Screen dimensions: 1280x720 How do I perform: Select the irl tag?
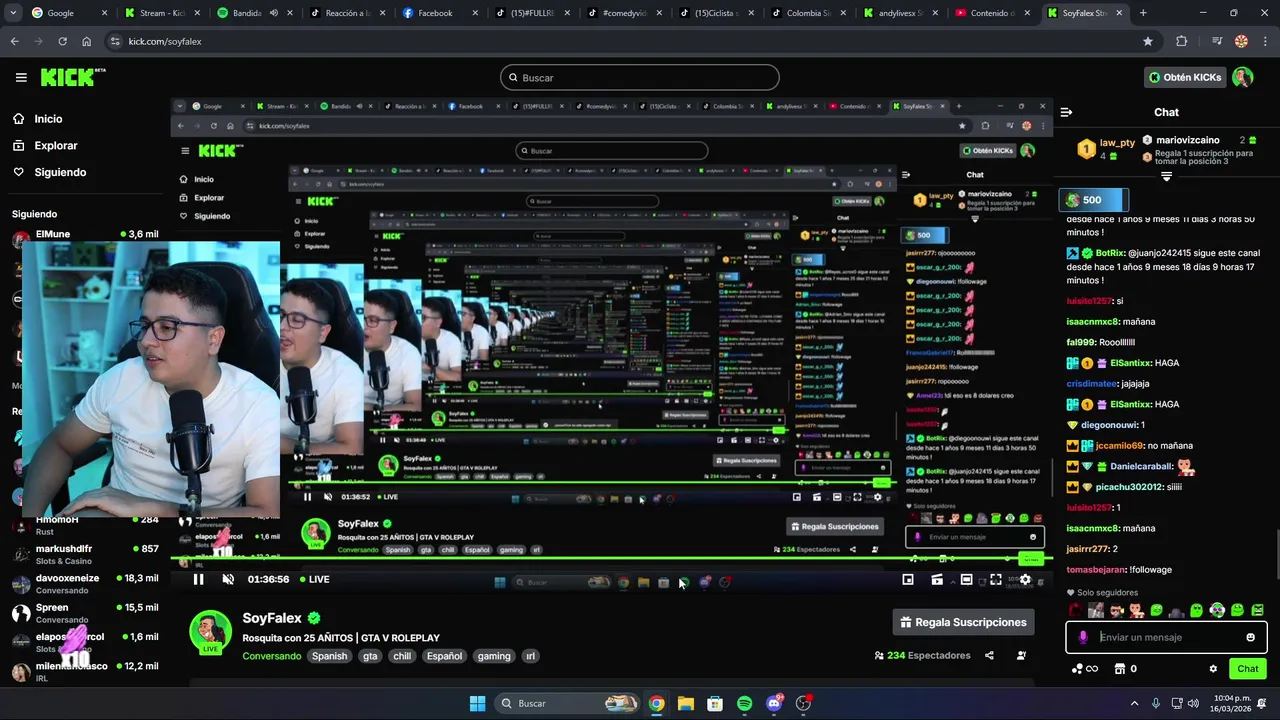[531, 656]
